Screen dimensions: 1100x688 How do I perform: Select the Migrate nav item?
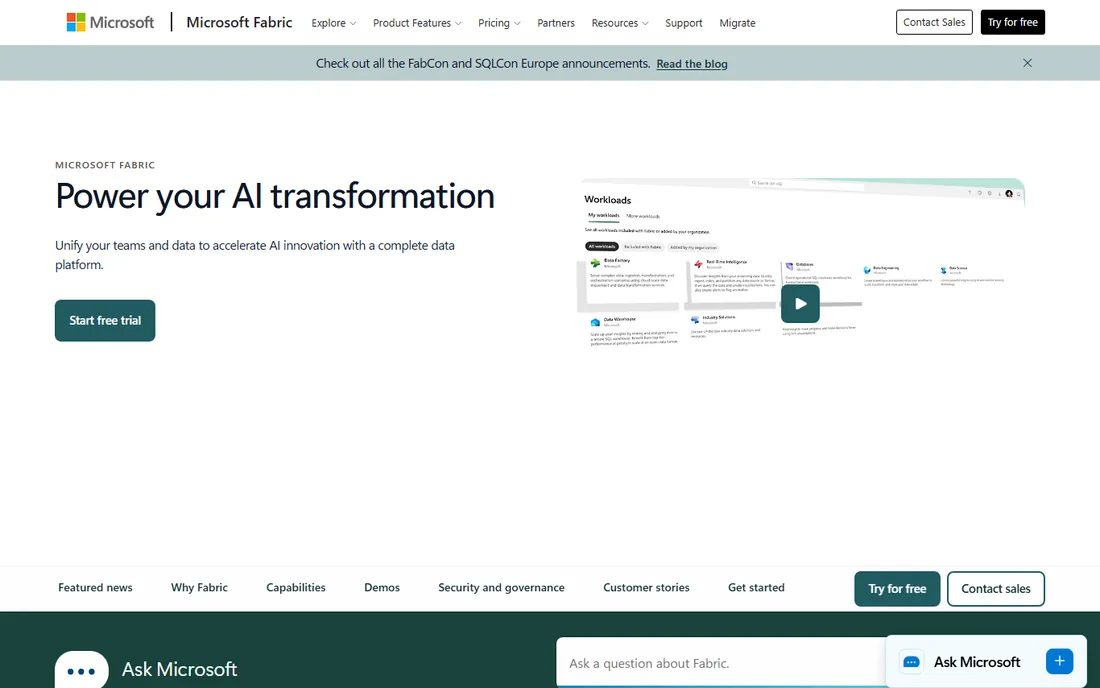point(737,23)
